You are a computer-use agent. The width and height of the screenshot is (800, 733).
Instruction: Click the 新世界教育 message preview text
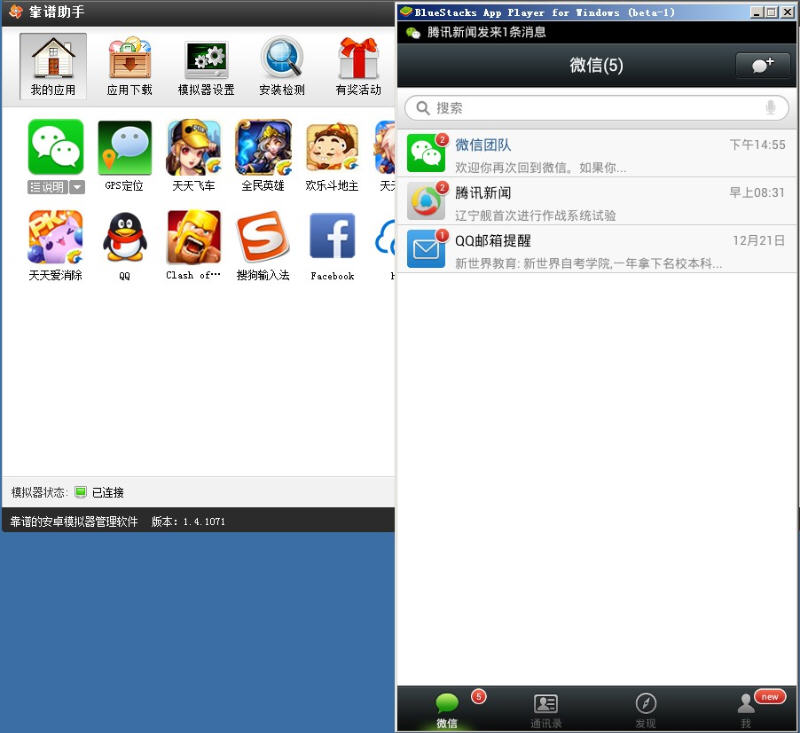point(588,263)
